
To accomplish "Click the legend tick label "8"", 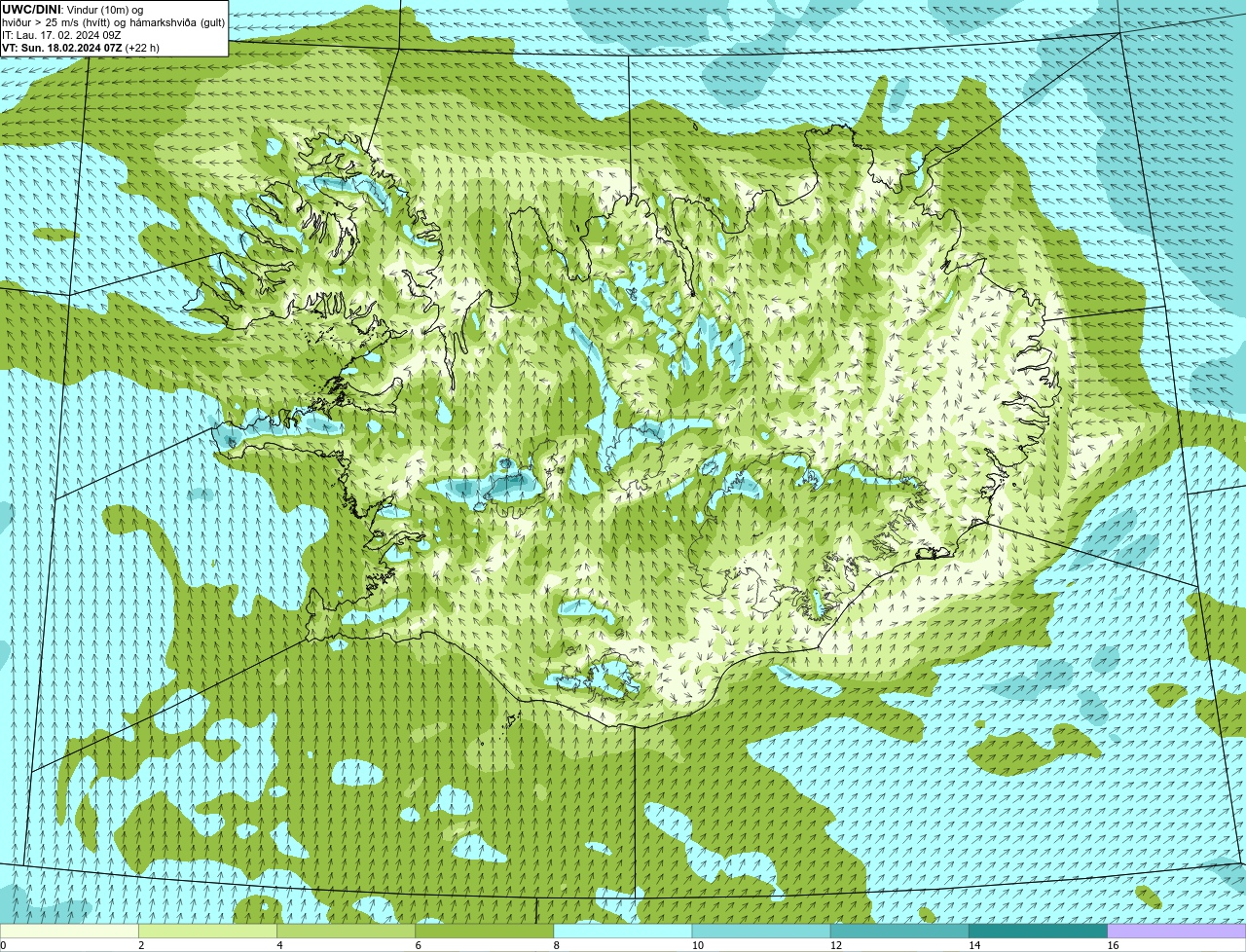I will click(557, 945).
